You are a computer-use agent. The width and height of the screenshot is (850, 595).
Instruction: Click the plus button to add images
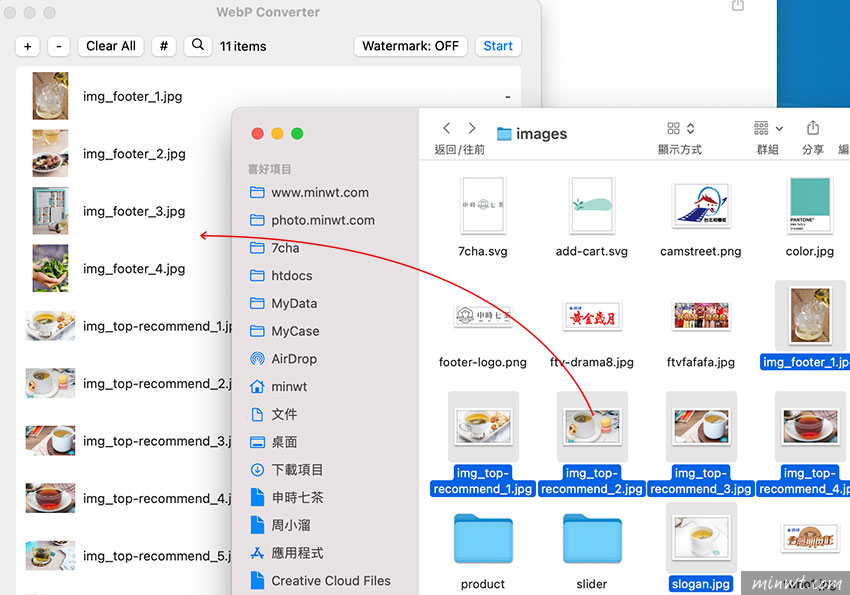coord(28,46)
